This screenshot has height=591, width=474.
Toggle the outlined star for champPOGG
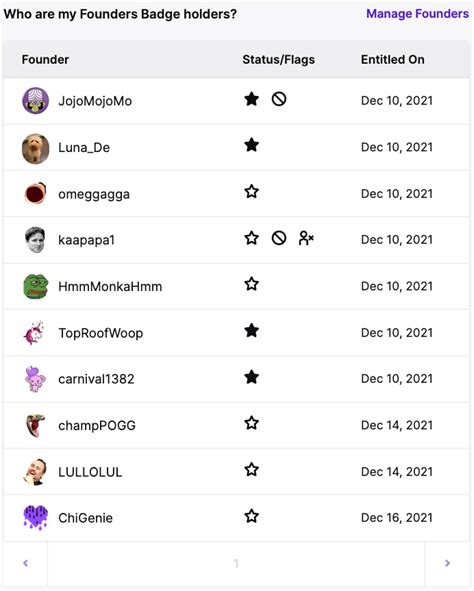coord(251,423)
